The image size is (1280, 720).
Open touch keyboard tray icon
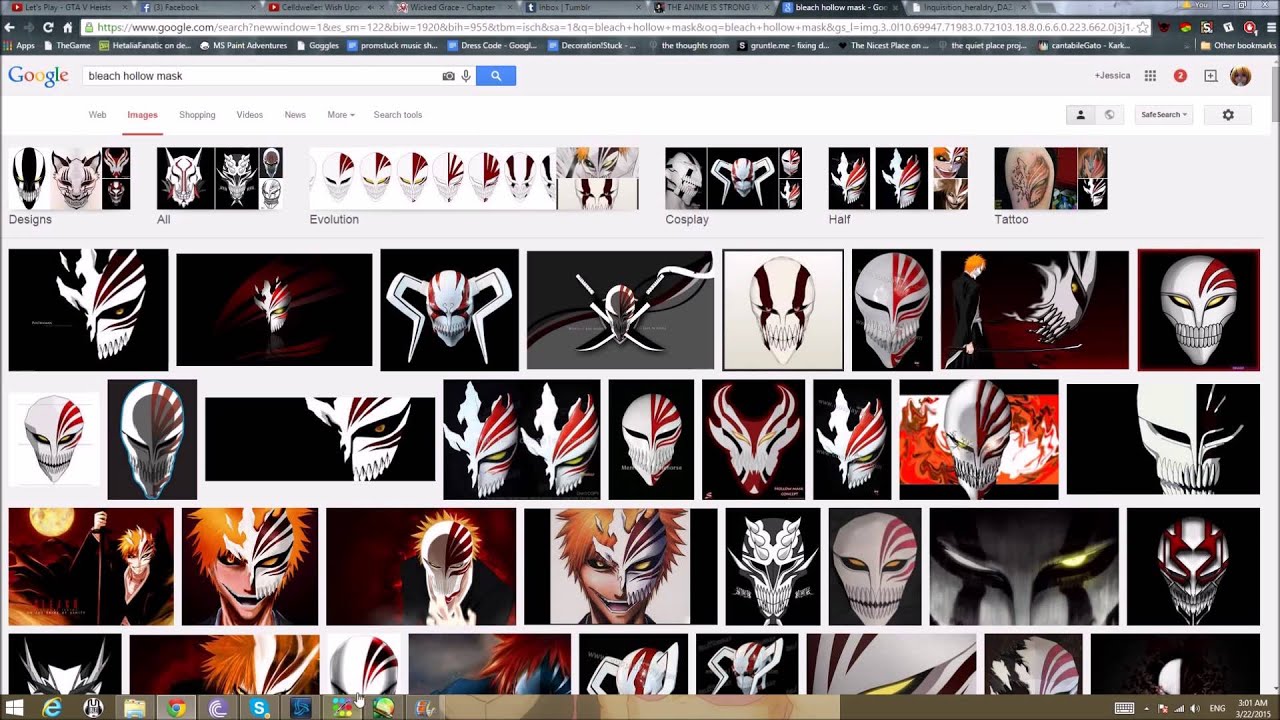[x=1124, y=708]
